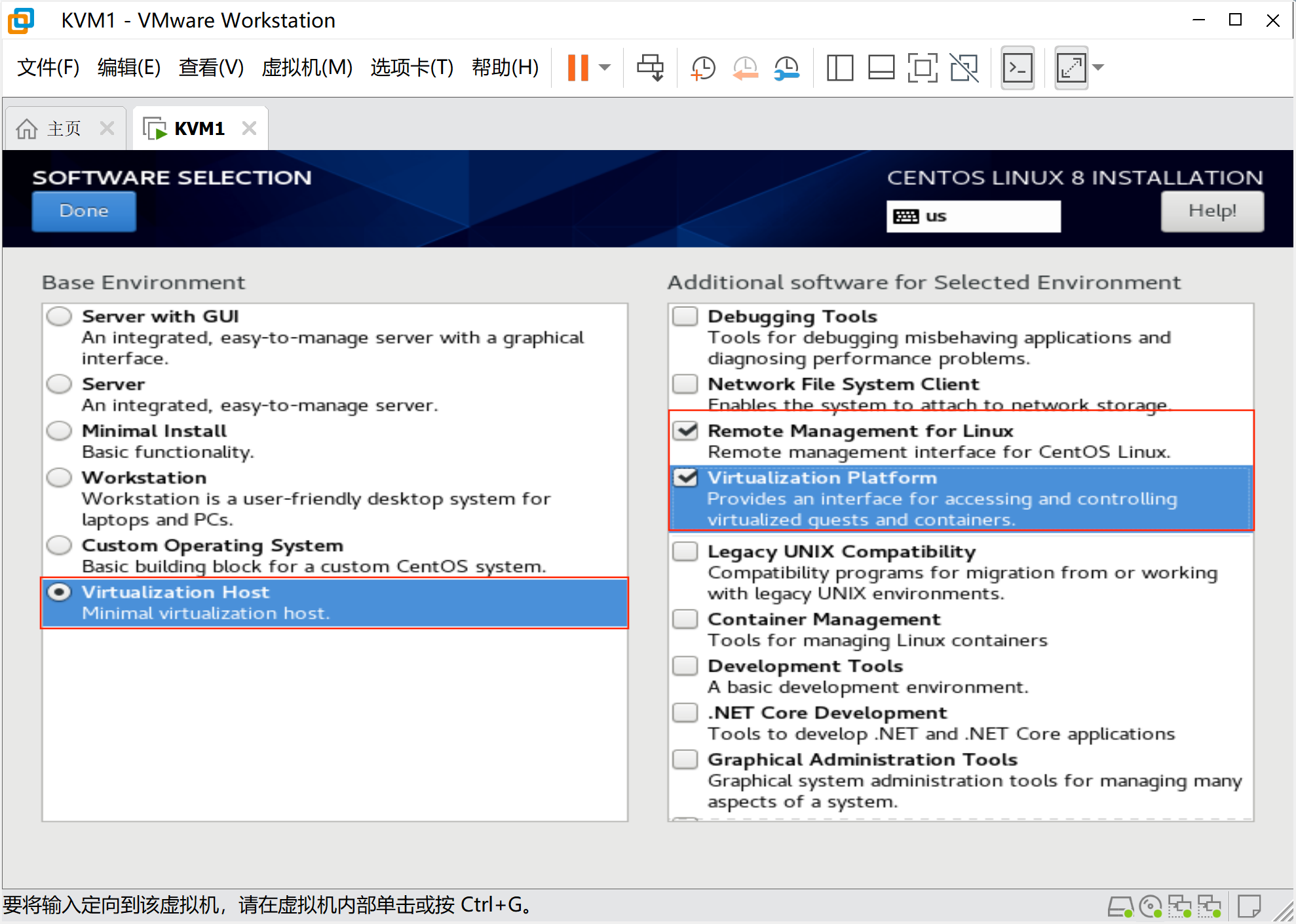Click the keyboard layout icon
Screen dimensions: 1296x924
coord(906,216)
